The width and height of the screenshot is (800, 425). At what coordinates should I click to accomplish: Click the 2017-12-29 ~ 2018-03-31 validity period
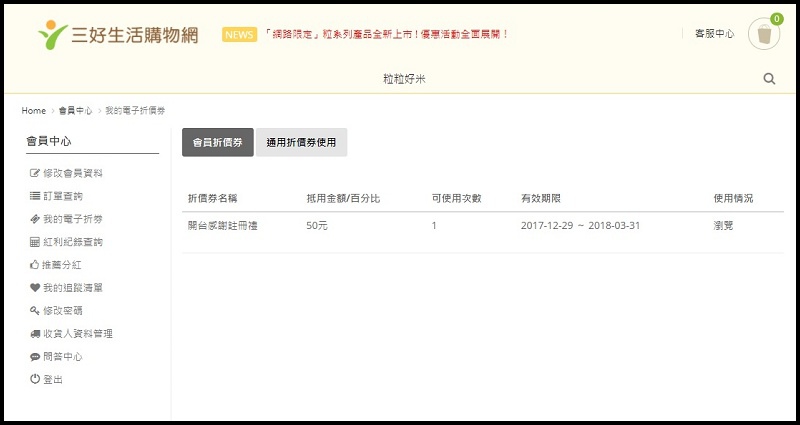(580, 226)
